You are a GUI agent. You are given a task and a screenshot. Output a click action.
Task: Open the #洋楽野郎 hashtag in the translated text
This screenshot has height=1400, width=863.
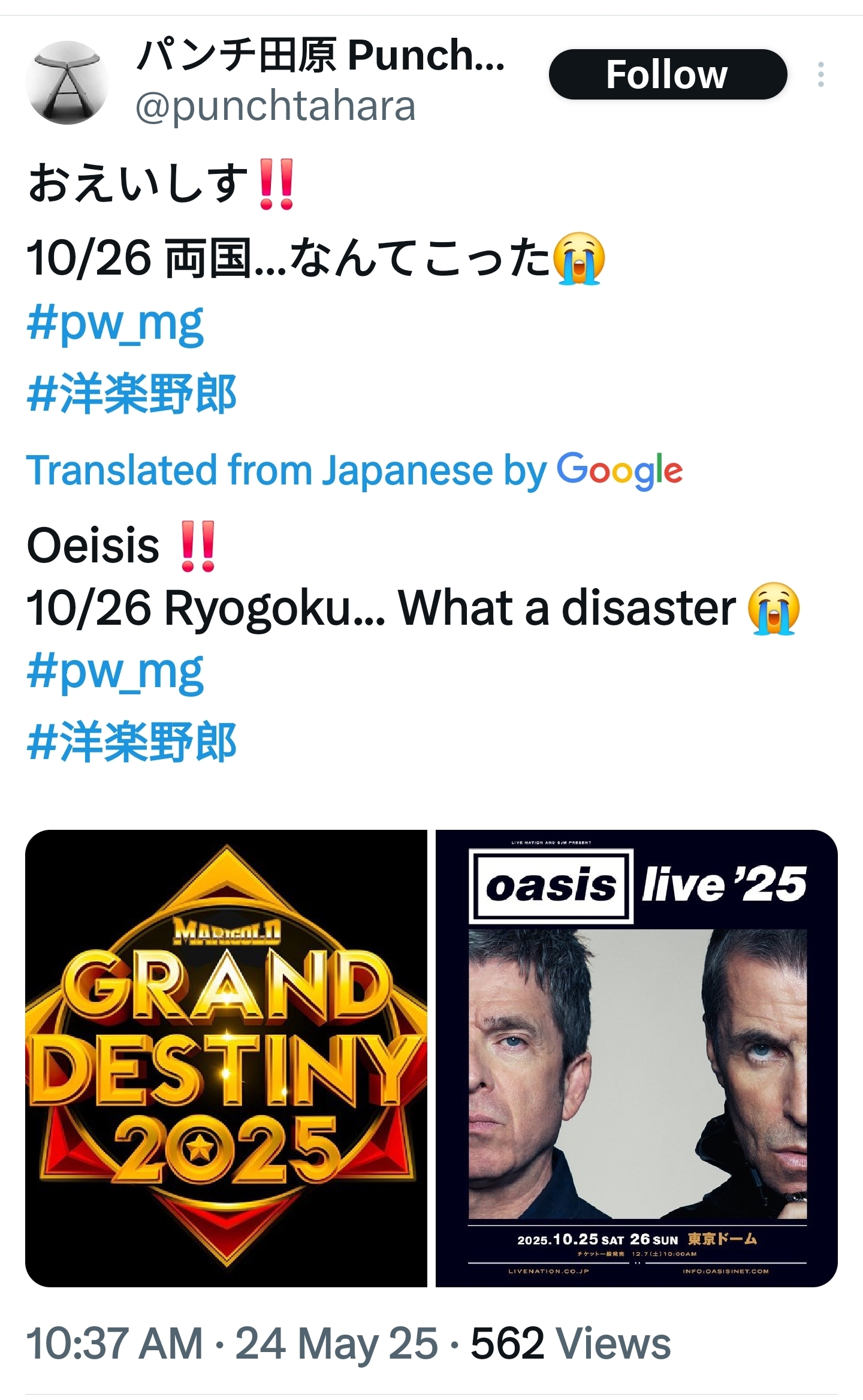pyautogui.click(x=132, y=742)
